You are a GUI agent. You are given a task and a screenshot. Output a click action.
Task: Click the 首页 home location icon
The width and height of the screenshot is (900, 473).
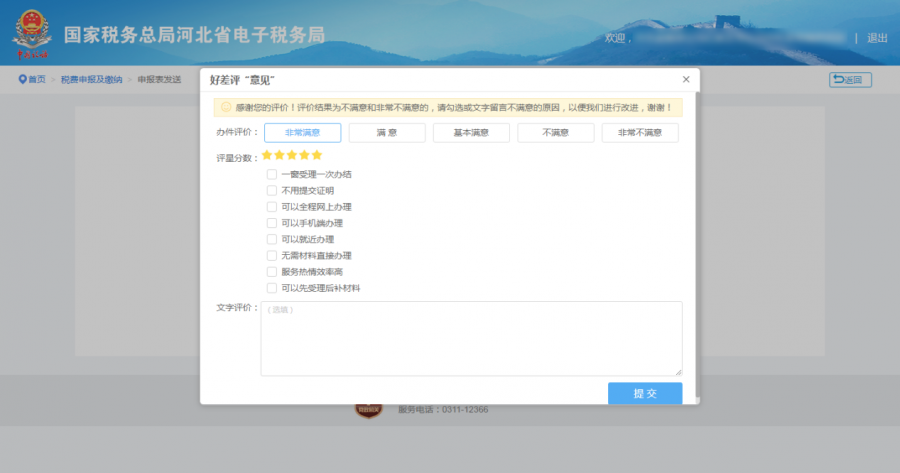click(22, 79)
